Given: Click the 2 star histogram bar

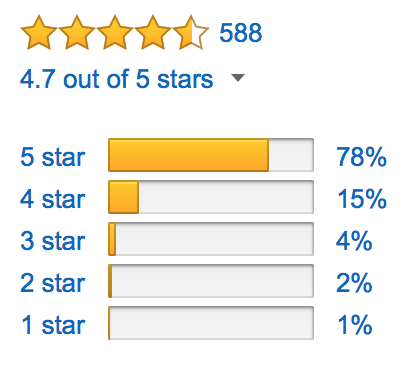Looking at the screenshot, I should [211, 281].
